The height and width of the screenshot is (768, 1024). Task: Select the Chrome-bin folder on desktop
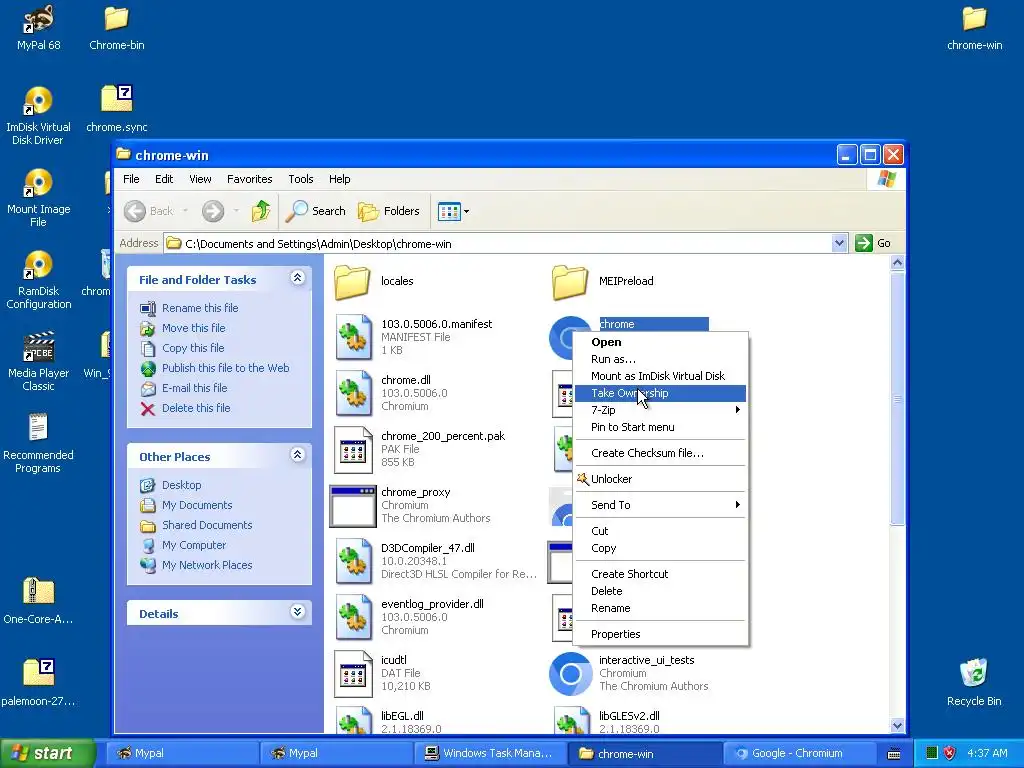click(x=116, y=27)
